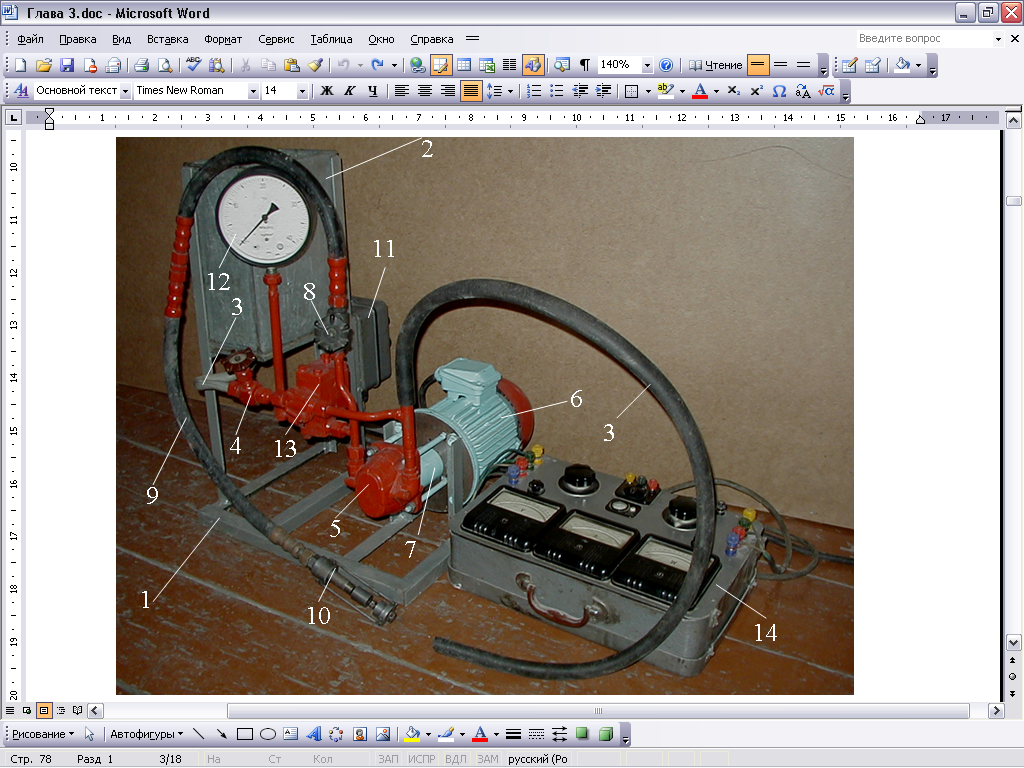Apply fill color from the Drawing toolbar

coord(413,734)
